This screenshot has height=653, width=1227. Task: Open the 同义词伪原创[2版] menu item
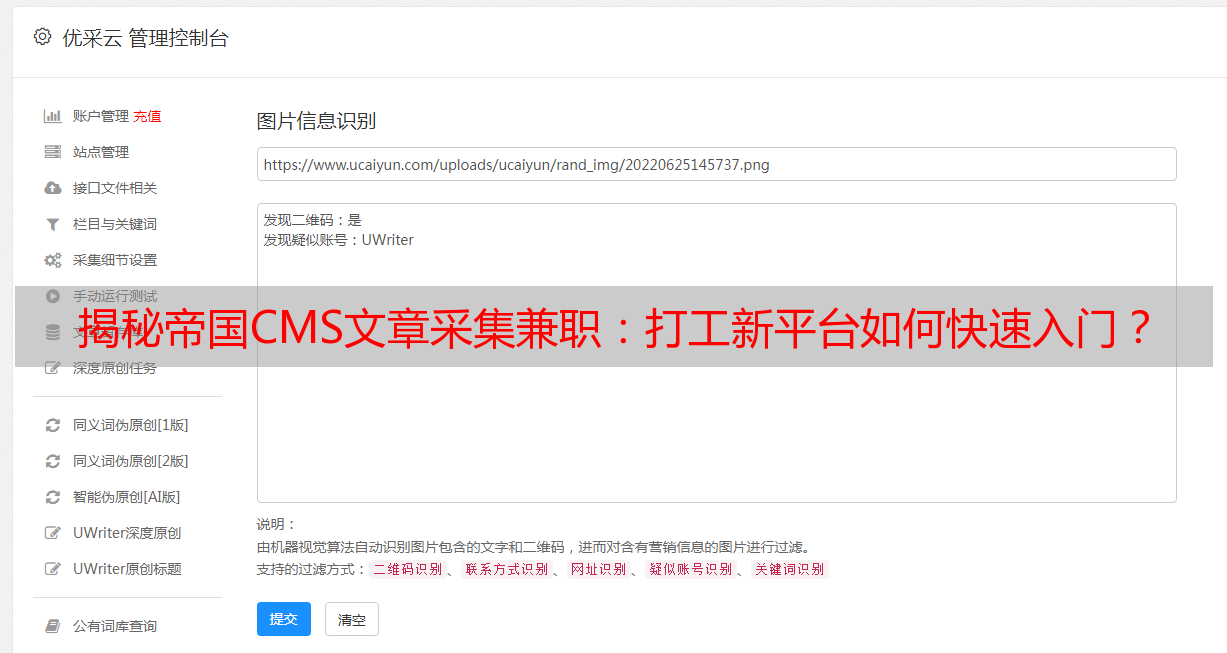point(130,461)
